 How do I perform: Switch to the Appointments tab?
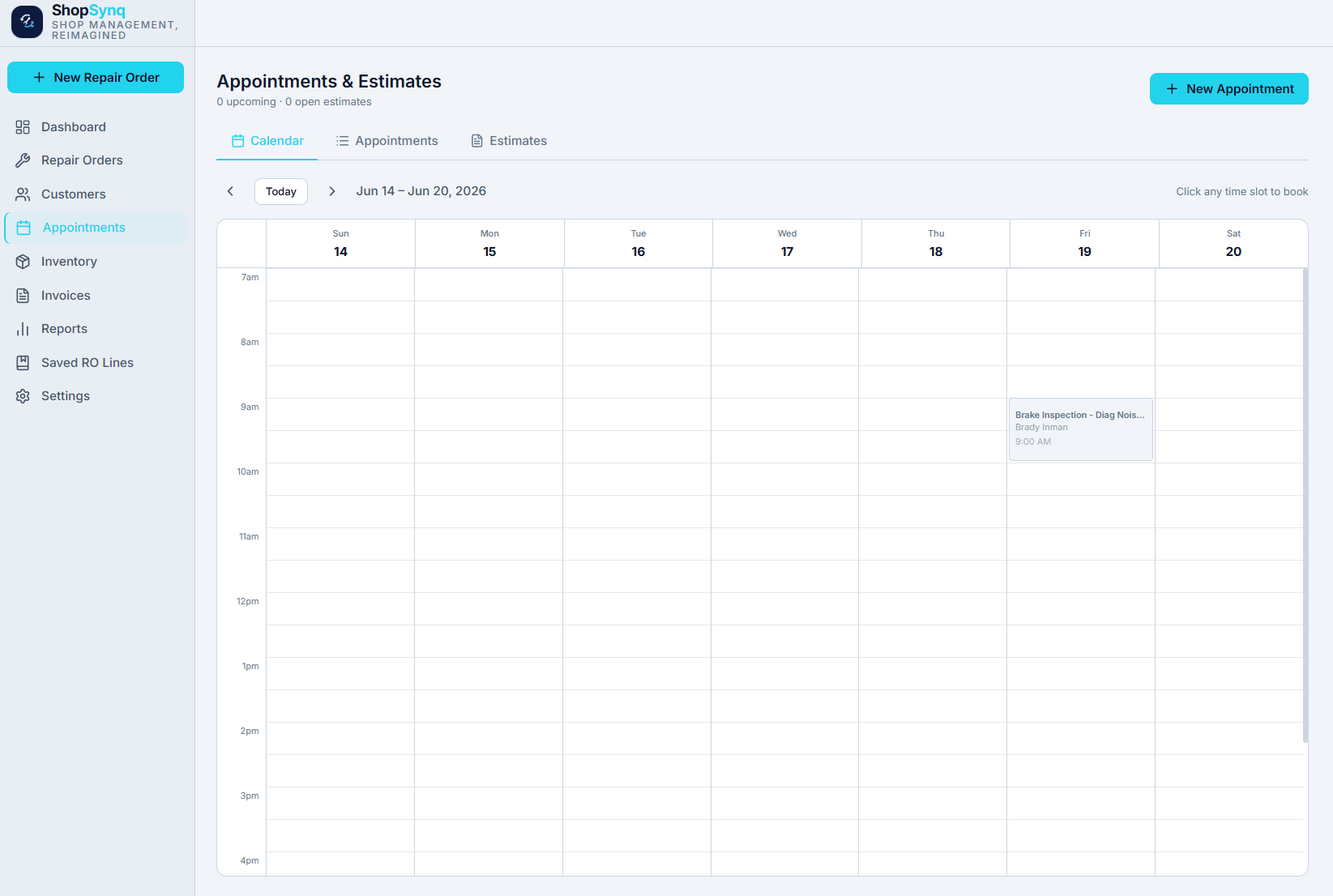click(387, 141)
